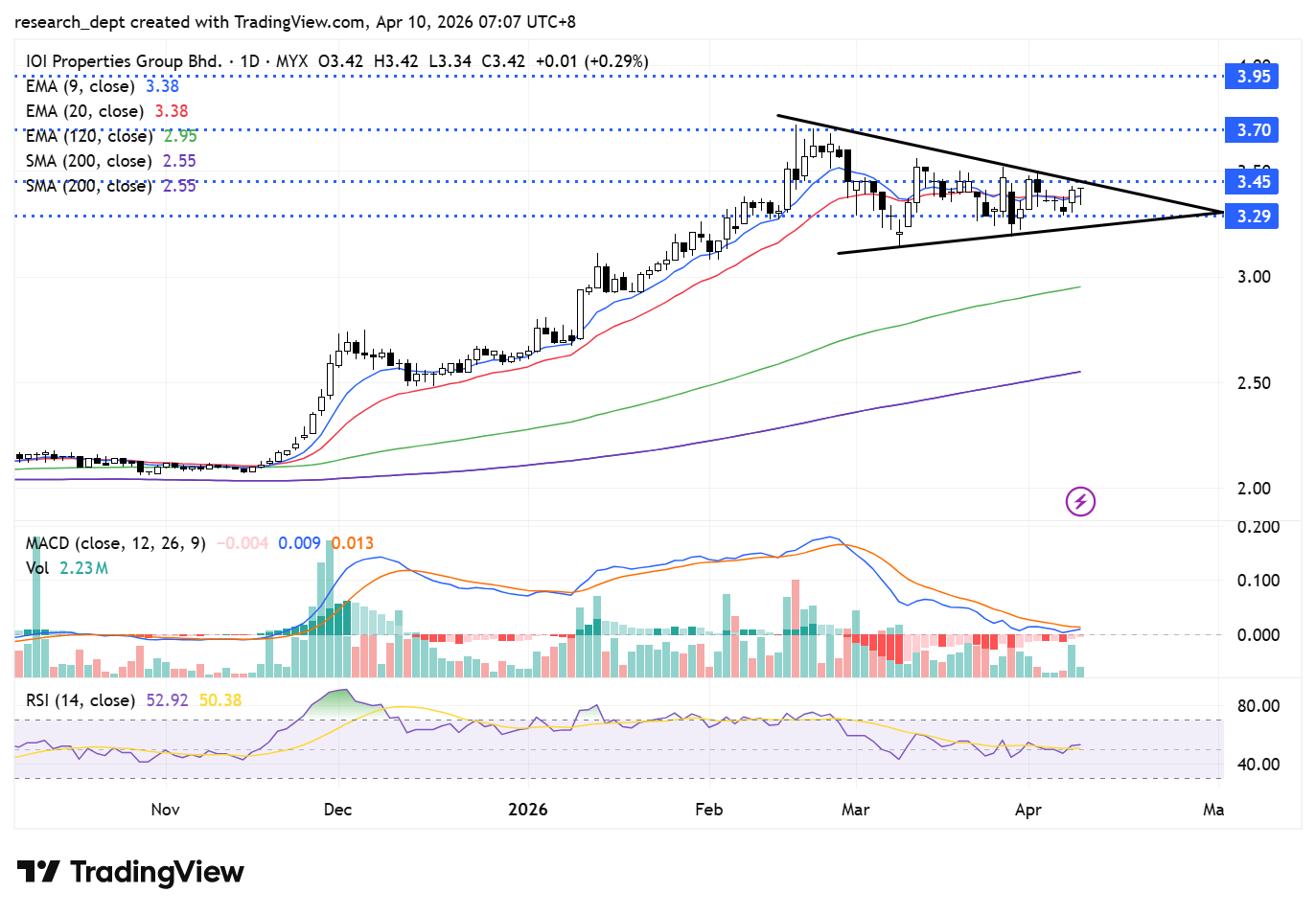This screenshot has width=1316, height=915.
Task: Click the SMA (200, close) indicator legend
Action: coord(88,161)
